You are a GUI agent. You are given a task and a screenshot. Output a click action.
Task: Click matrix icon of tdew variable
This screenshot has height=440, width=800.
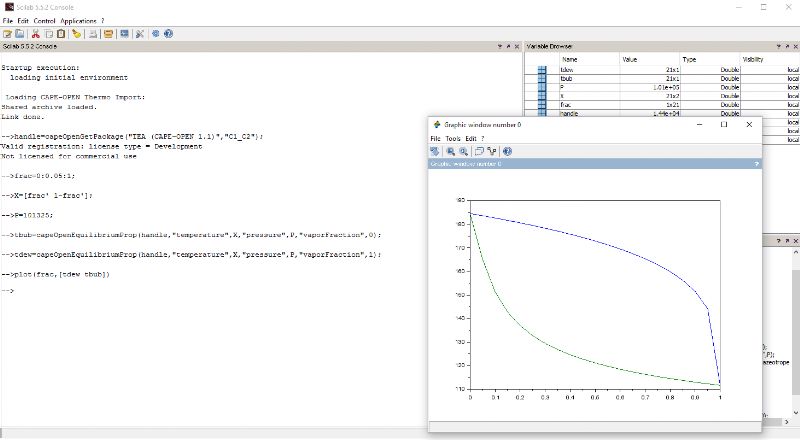point(542,70)
